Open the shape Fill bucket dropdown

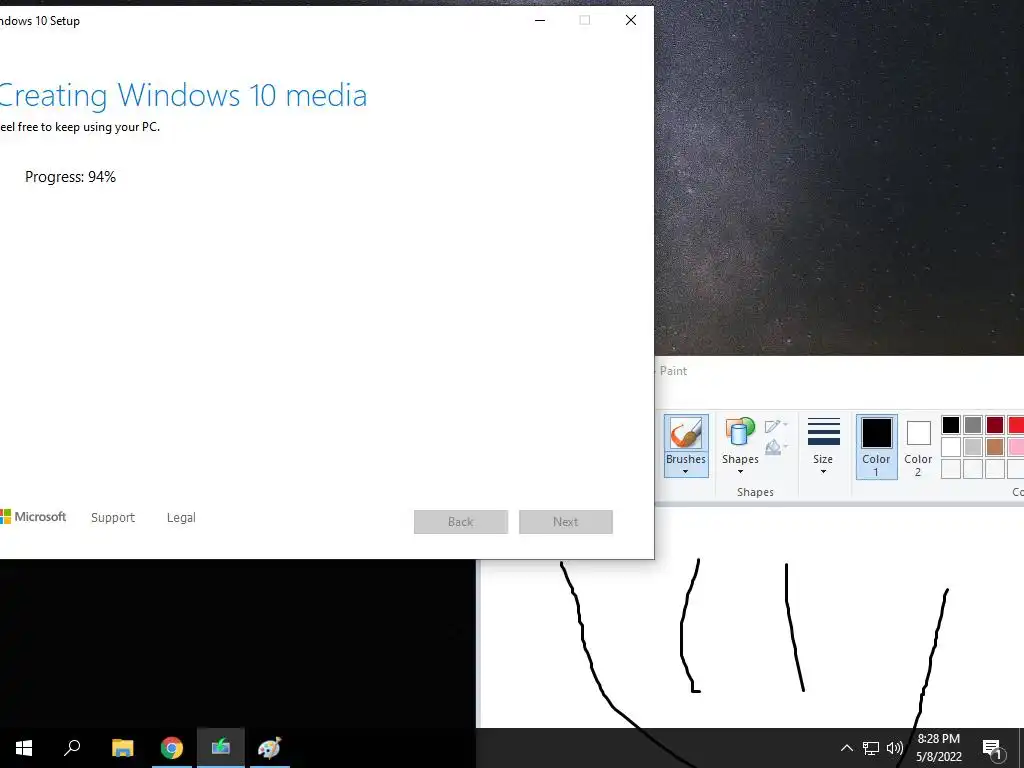point(776,447)
